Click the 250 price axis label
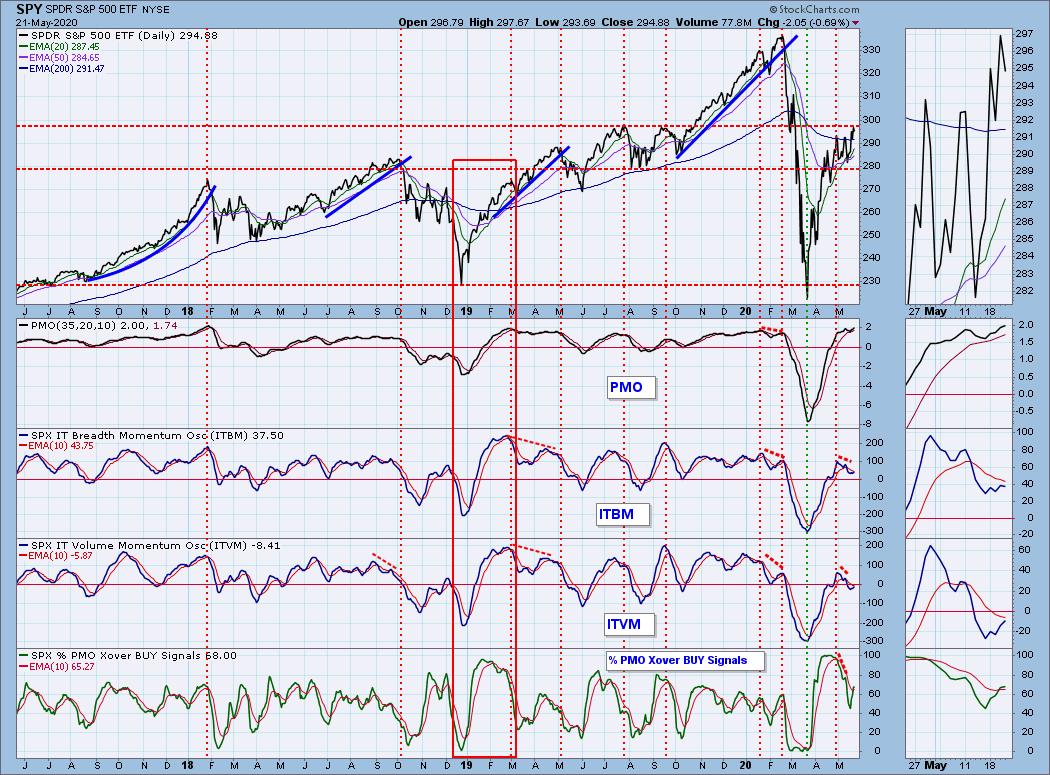The width and height of the screenshot is (1050, 775). (x=871, y=235)
